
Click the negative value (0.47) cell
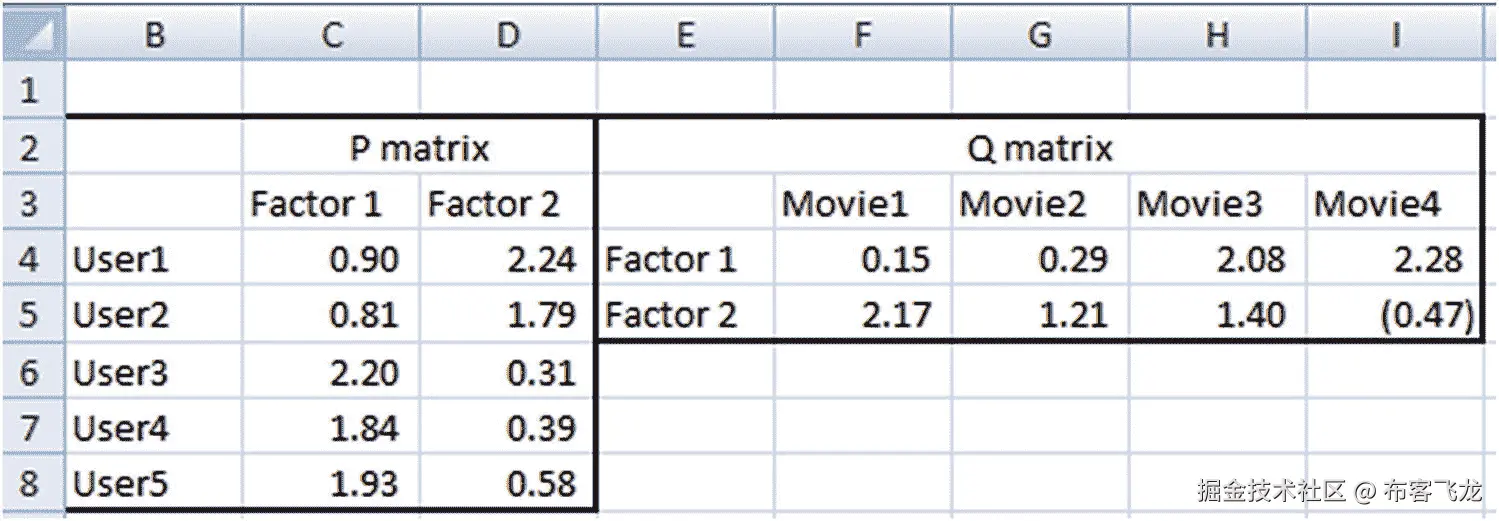[1394, 316]
